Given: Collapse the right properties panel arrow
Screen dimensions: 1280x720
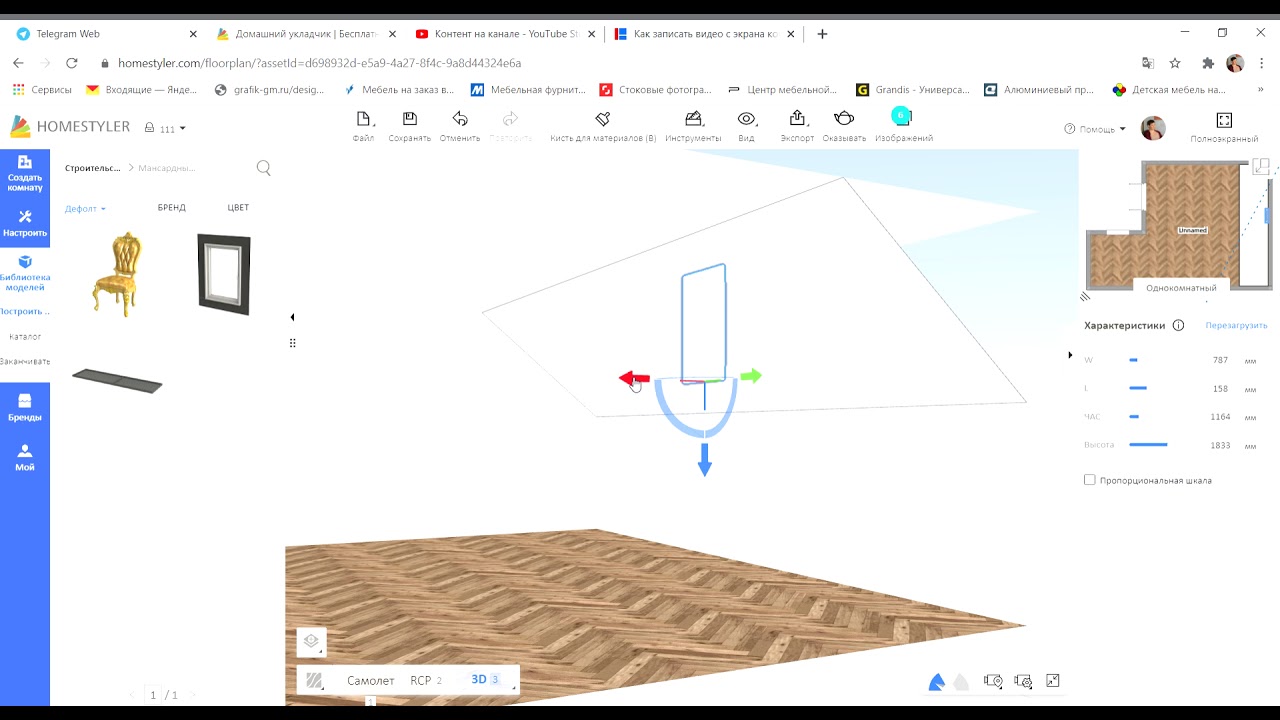Looking at the screenshot, I should pyautogui.click(x=1070, y=355).
